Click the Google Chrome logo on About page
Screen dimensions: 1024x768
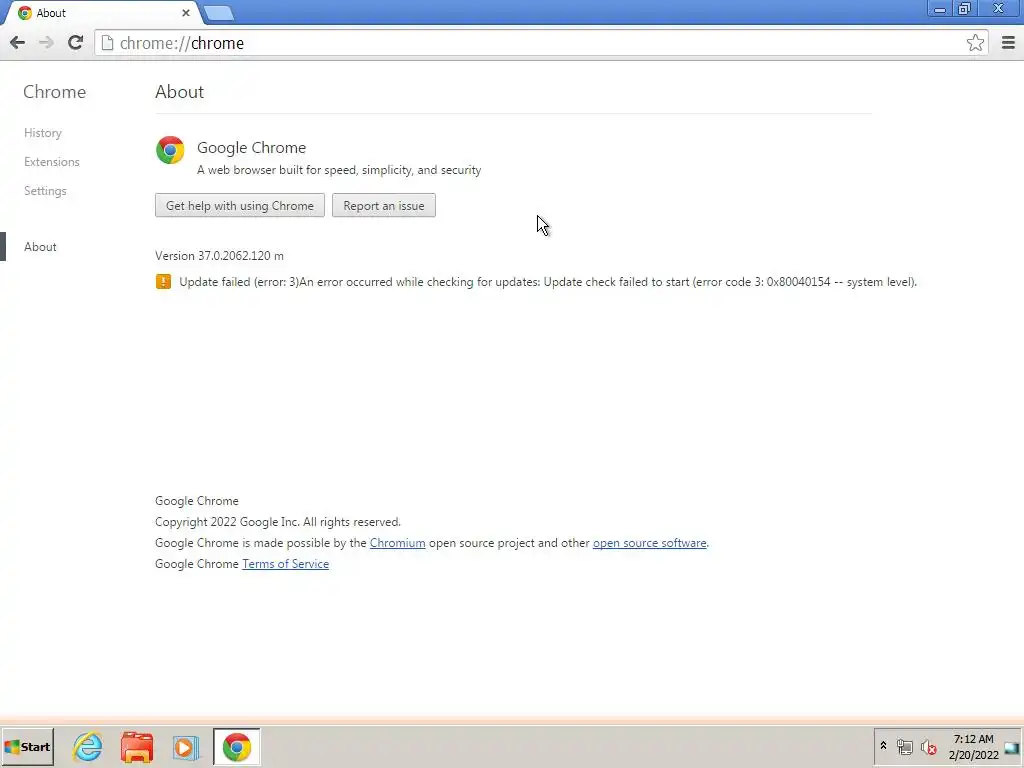pyautogui.click(x=170, y=150)
